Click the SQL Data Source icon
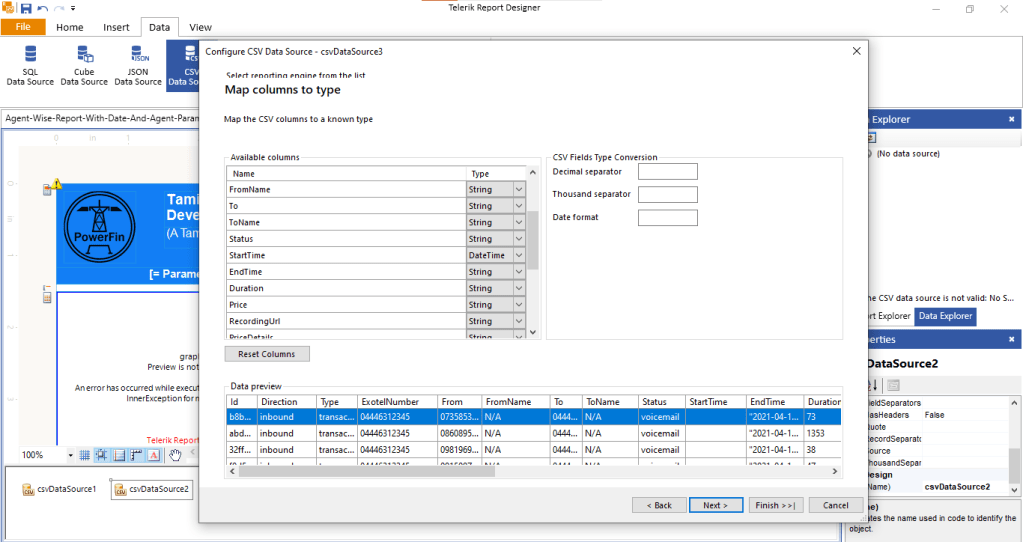Viewport: 1023px width, 542px height. pyautogui.click(x=30, y=55)
